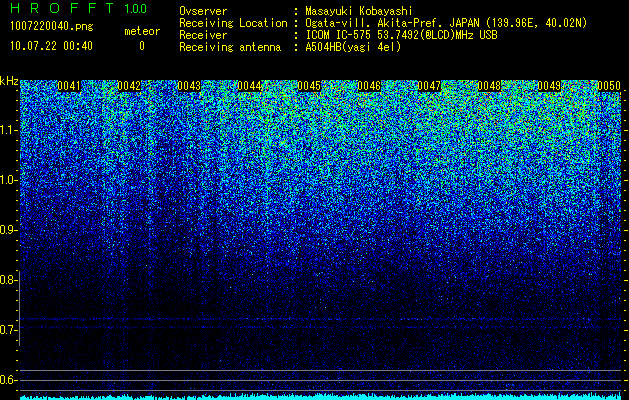
Task: Click the 0048 time marker
Action: point(489,86)
